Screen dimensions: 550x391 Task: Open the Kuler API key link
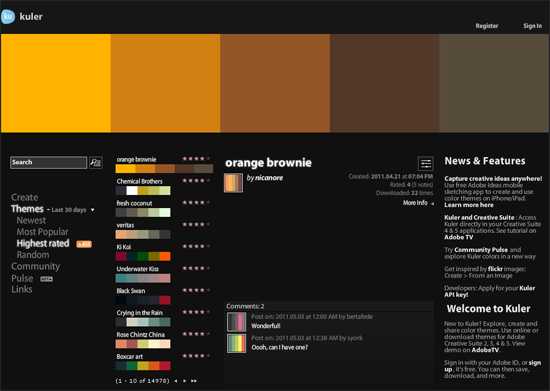[x=490, y=291]
